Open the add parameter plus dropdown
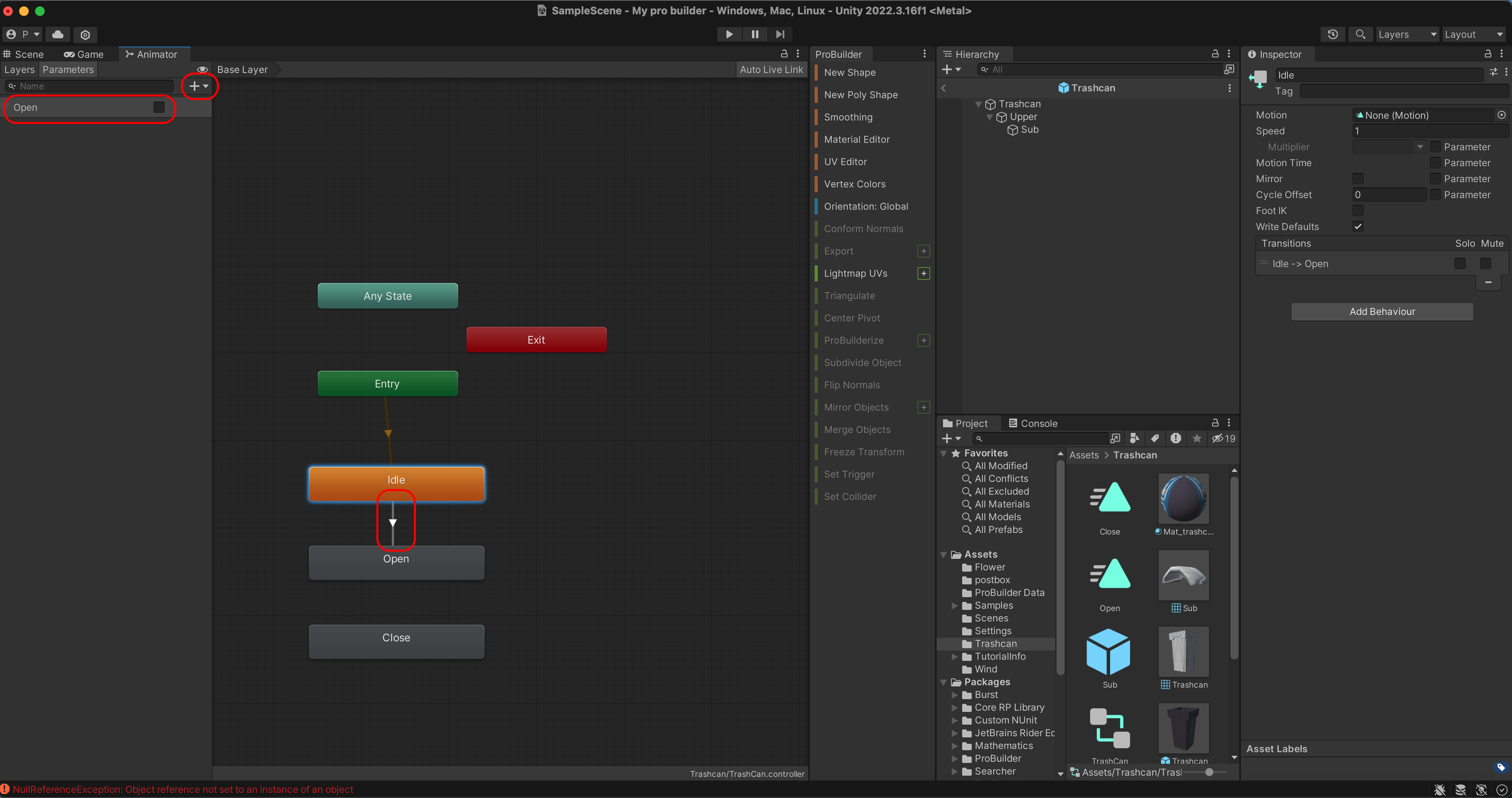This screenshot has height=798, width=1512. click(199, 86)
